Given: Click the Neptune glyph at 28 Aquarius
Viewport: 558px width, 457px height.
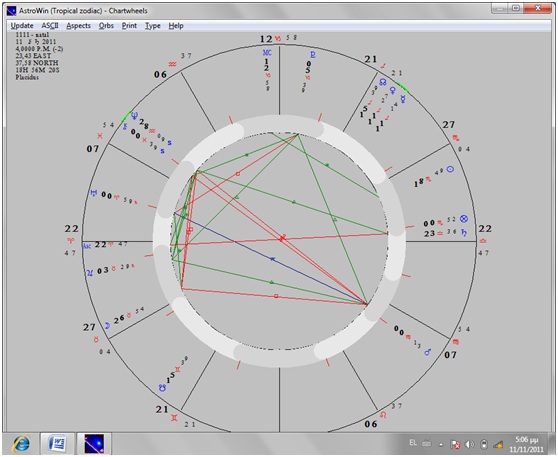Looking at the screenshot, I should tap(135, 115).
